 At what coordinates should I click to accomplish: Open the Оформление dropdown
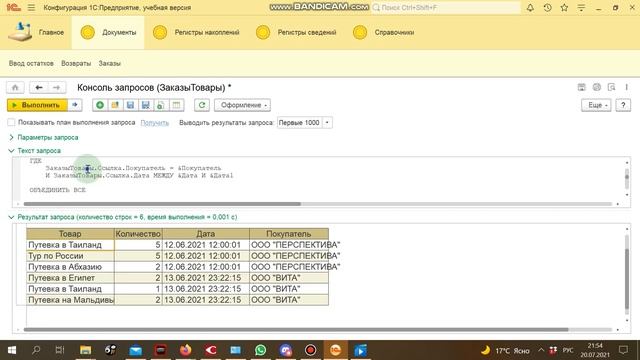coord(242,105)
